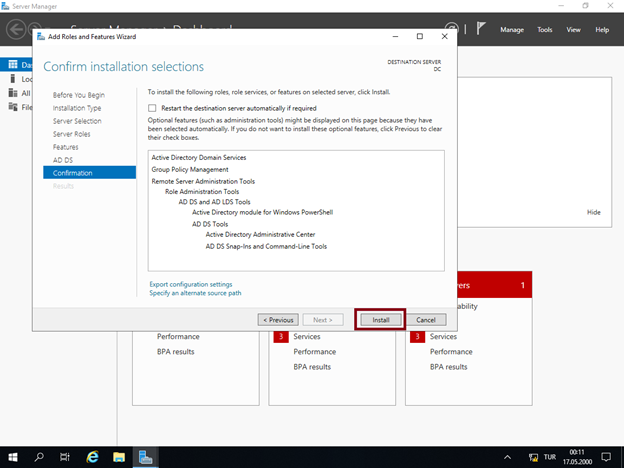
Task: Open the Help menu in Server Manager
Action: click(x=602, y=29)
